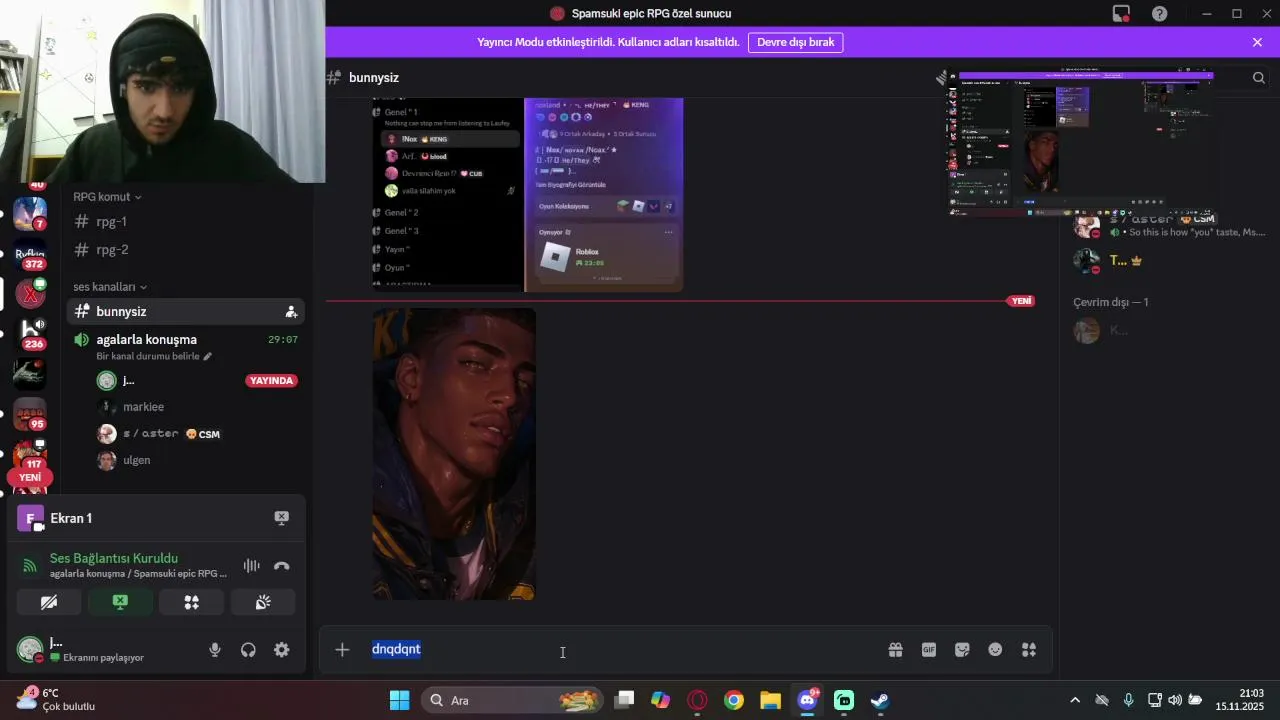
Task: Open the sticker picker
Action: (x=962, y=650)
